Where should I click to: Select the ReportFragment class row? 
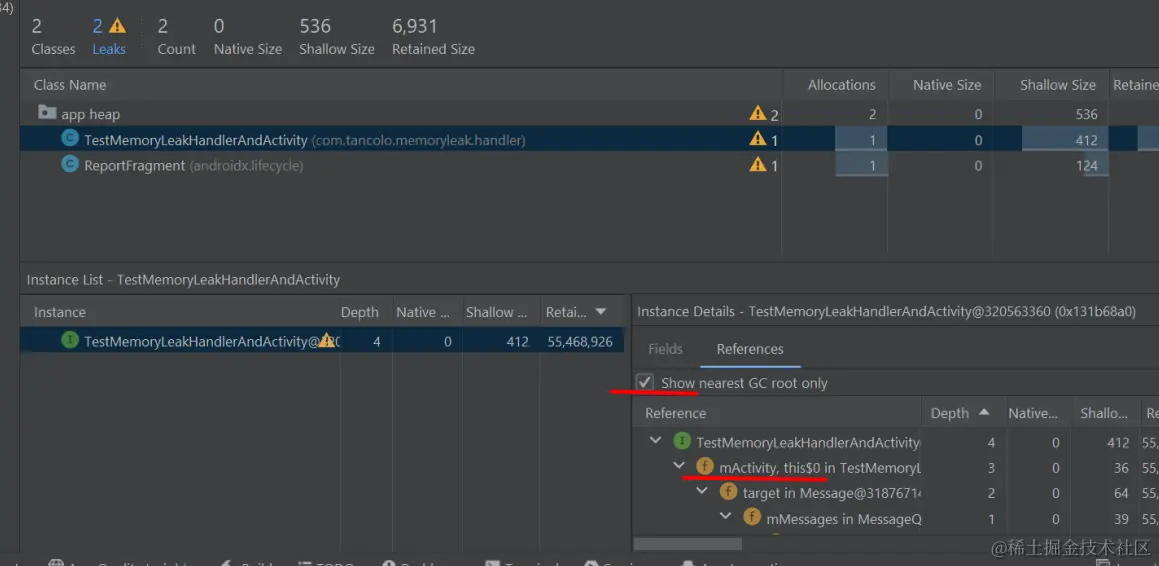point(589,165)
